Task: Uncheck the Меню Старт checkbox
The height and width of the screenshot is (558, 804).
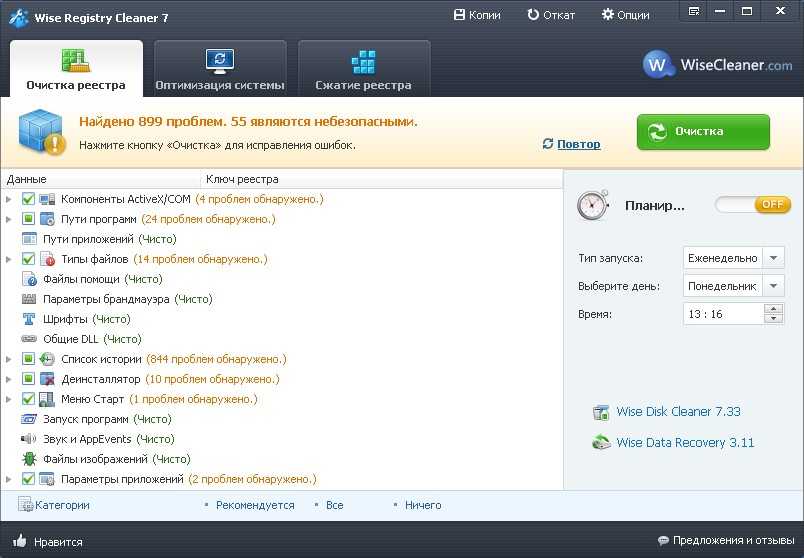Action: pos(28,399)
